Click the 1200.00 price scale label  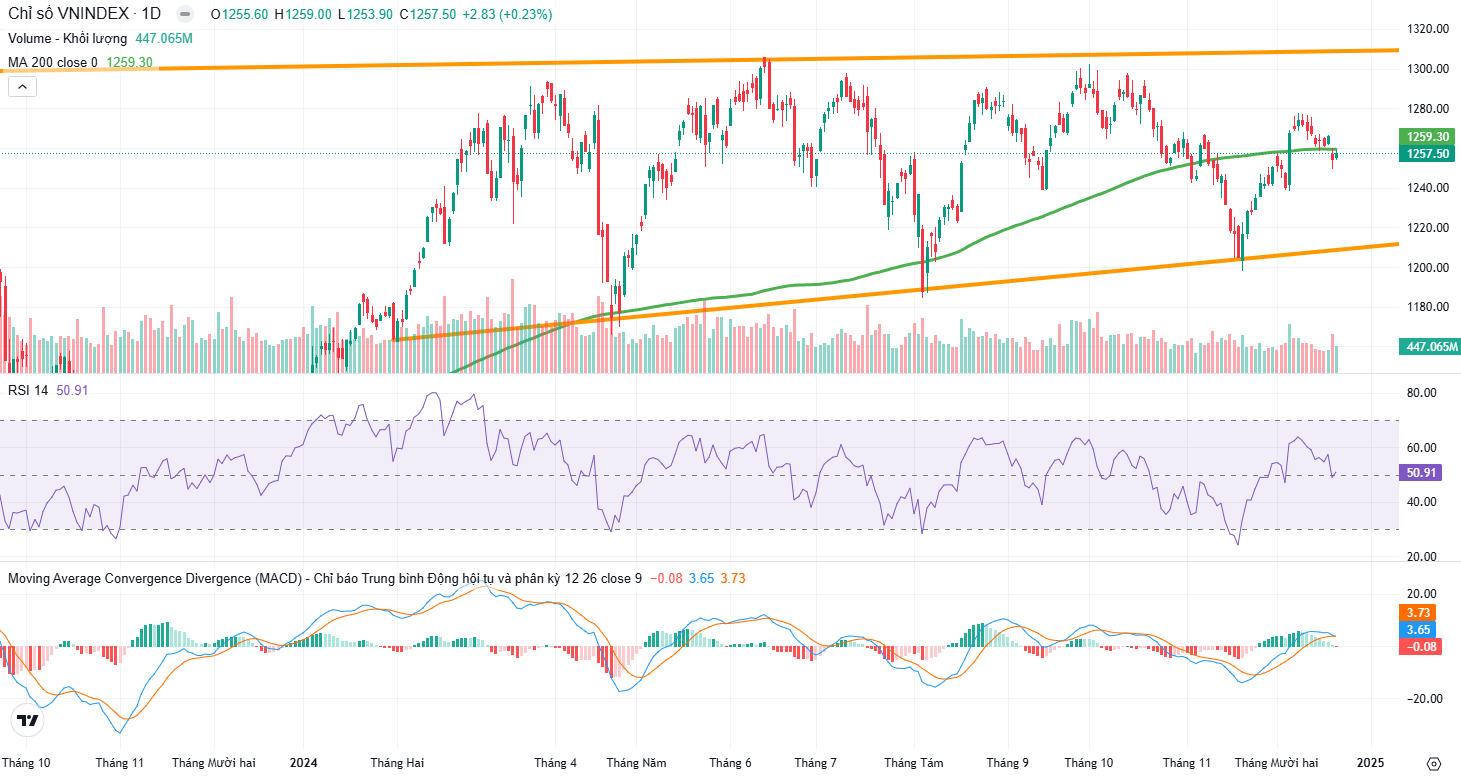(1428, 268)
